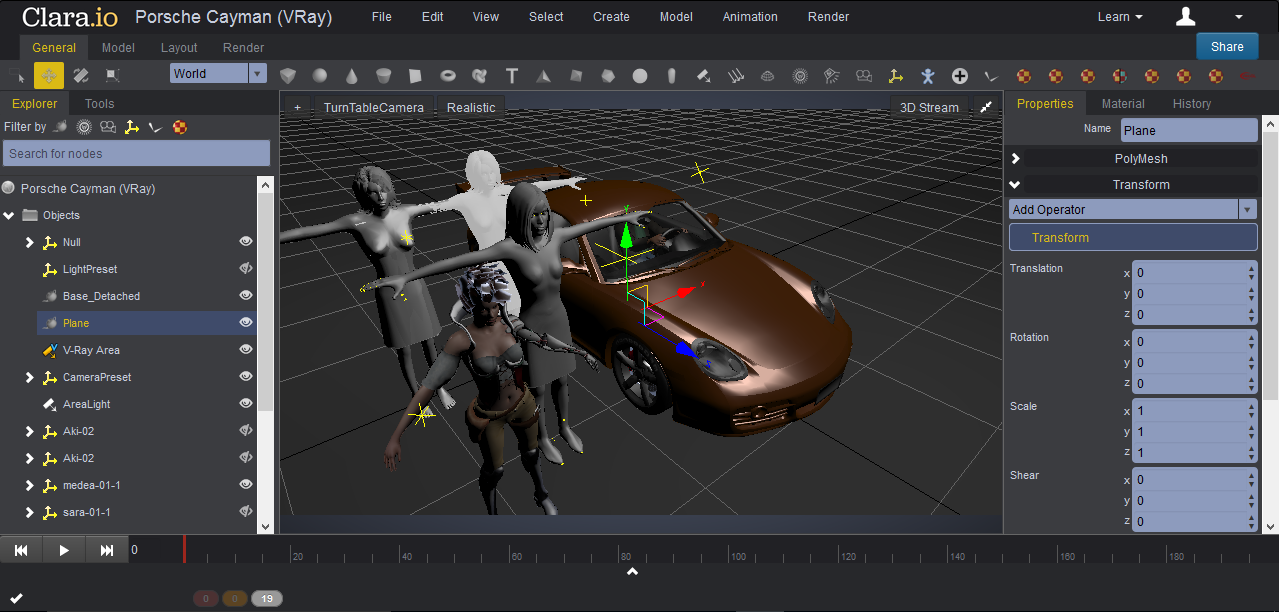Filter explorer by mesh objects
The width and height of the screenshot is (1279, 612).
(60, 127)
